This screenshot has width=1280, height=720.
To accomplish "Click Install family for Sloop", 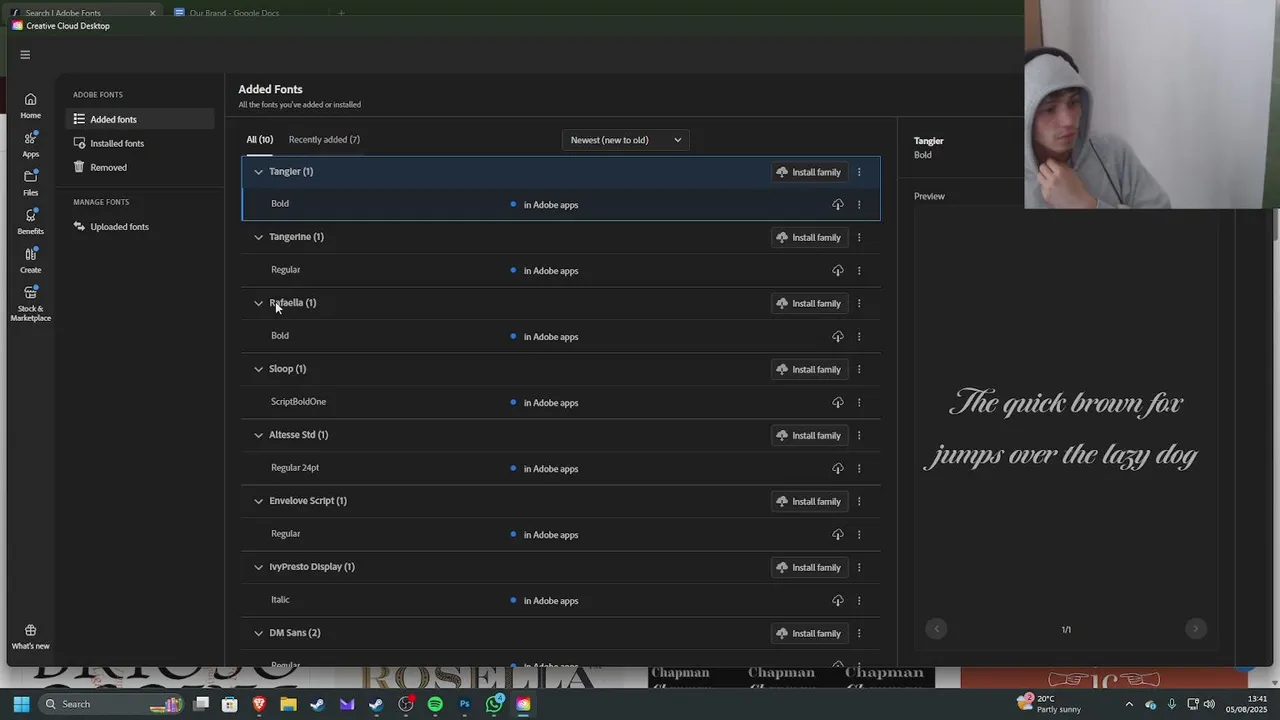I will [x=809, y=369].
